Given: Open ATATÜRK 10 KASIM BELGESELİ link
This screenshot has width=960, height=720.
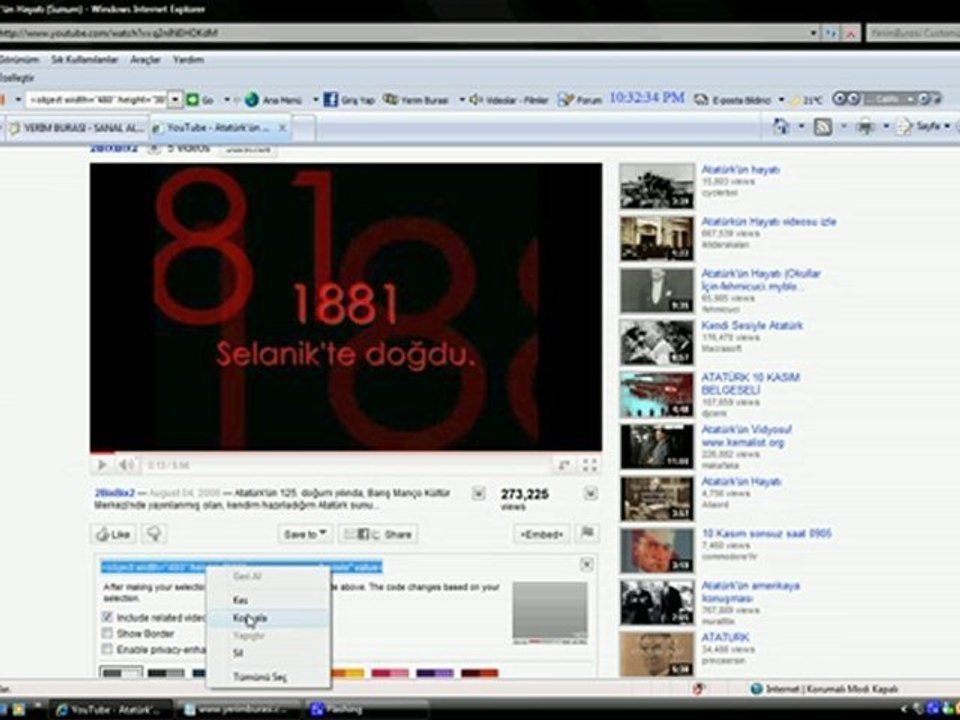Looking at the screenshot, I should pyautogui.click(x=751, y=383).
